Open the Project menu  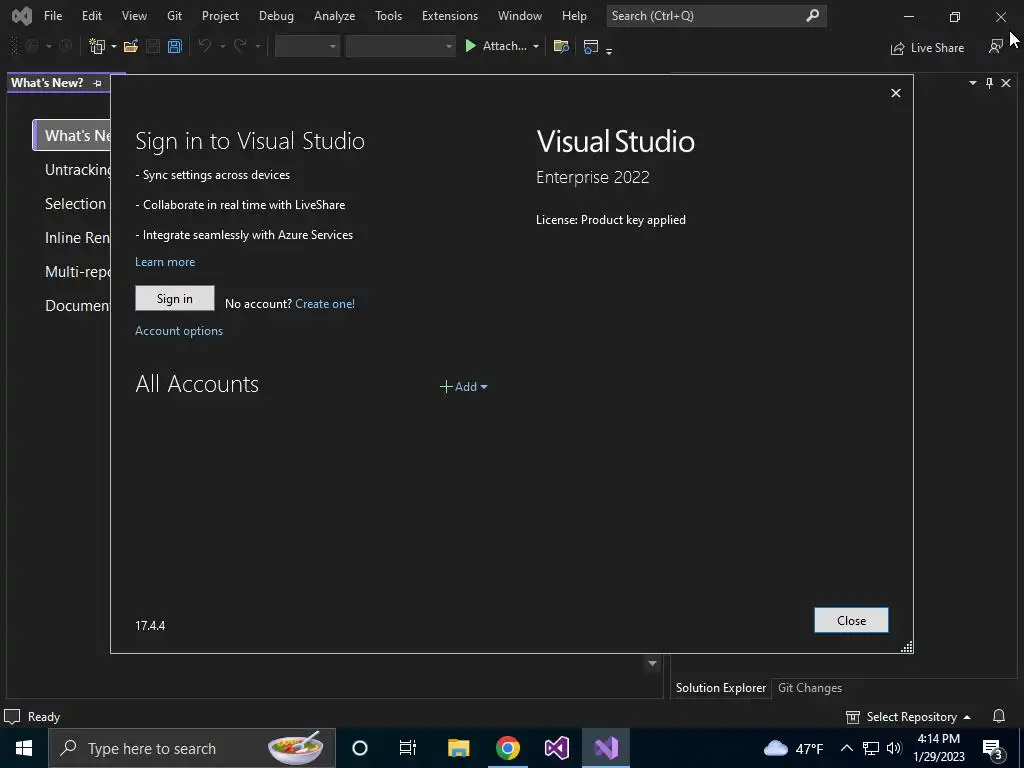pyautogui.click(x=220, y=16)
